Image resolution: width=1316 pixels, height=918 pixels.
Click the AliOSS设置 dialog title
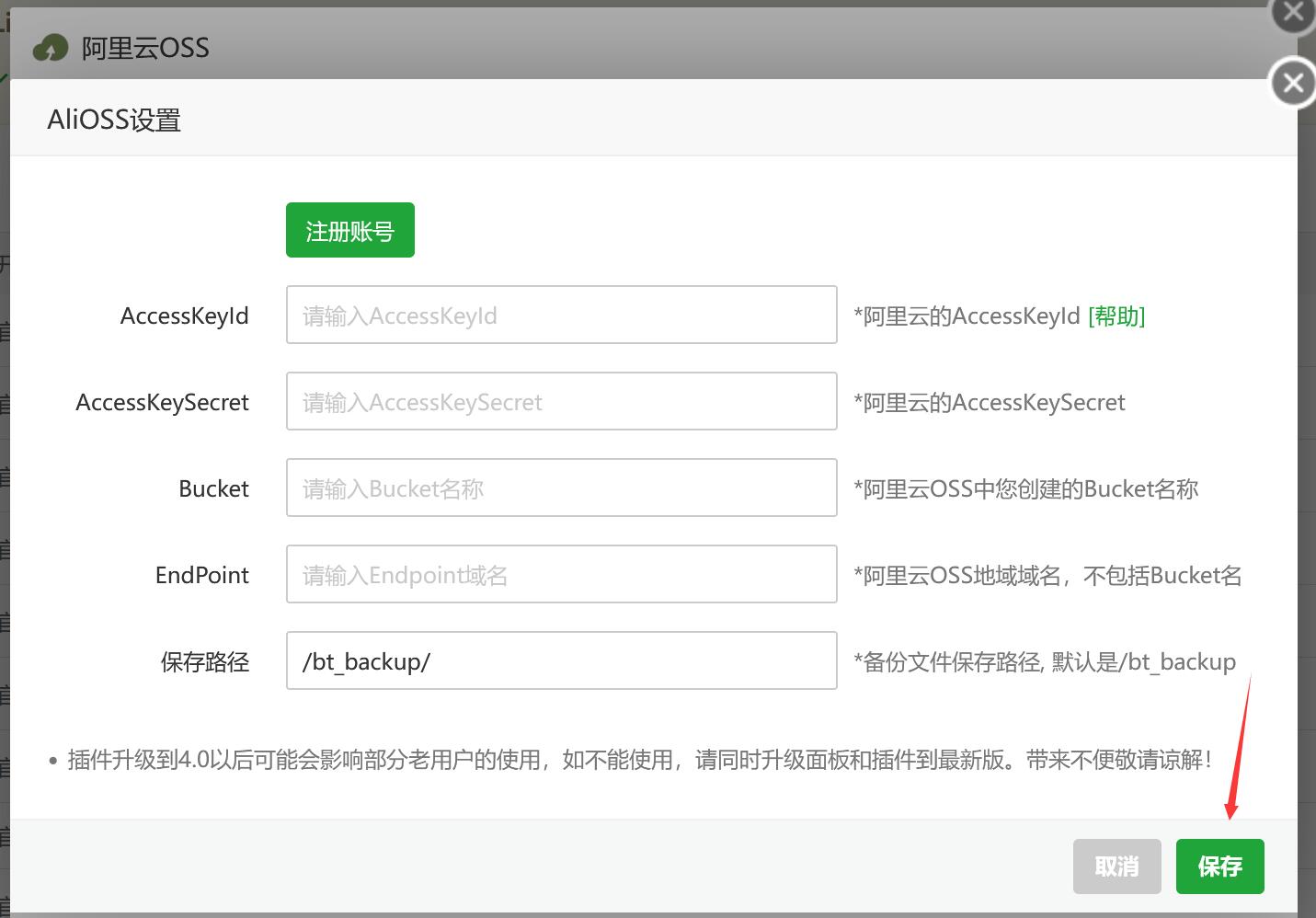[114, 120]
